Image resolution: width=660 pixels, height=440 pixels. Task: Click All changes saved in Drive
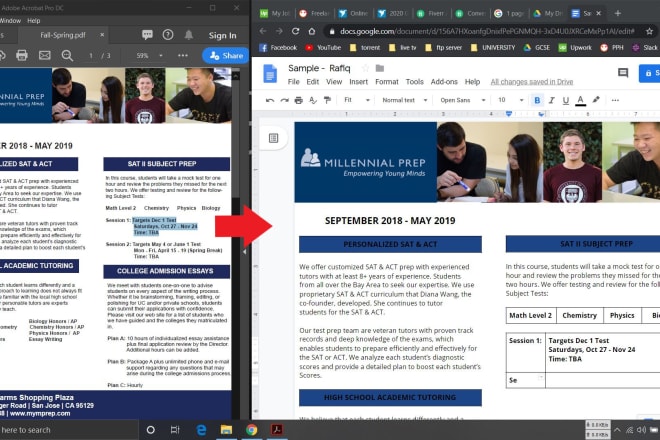532,82
